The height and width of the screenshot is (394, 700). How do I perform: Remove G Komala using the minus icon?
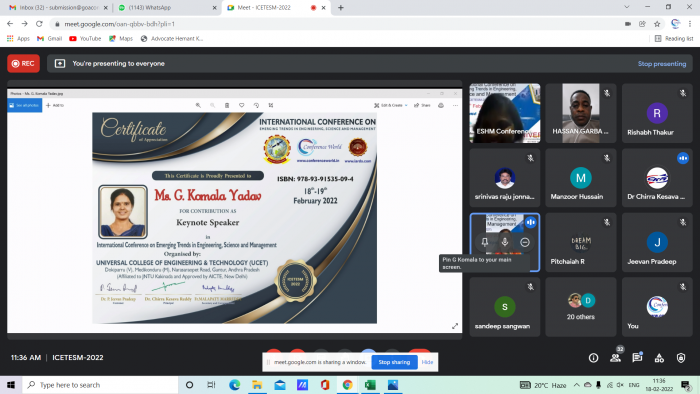pyautogui.click(x=525, y=242)
